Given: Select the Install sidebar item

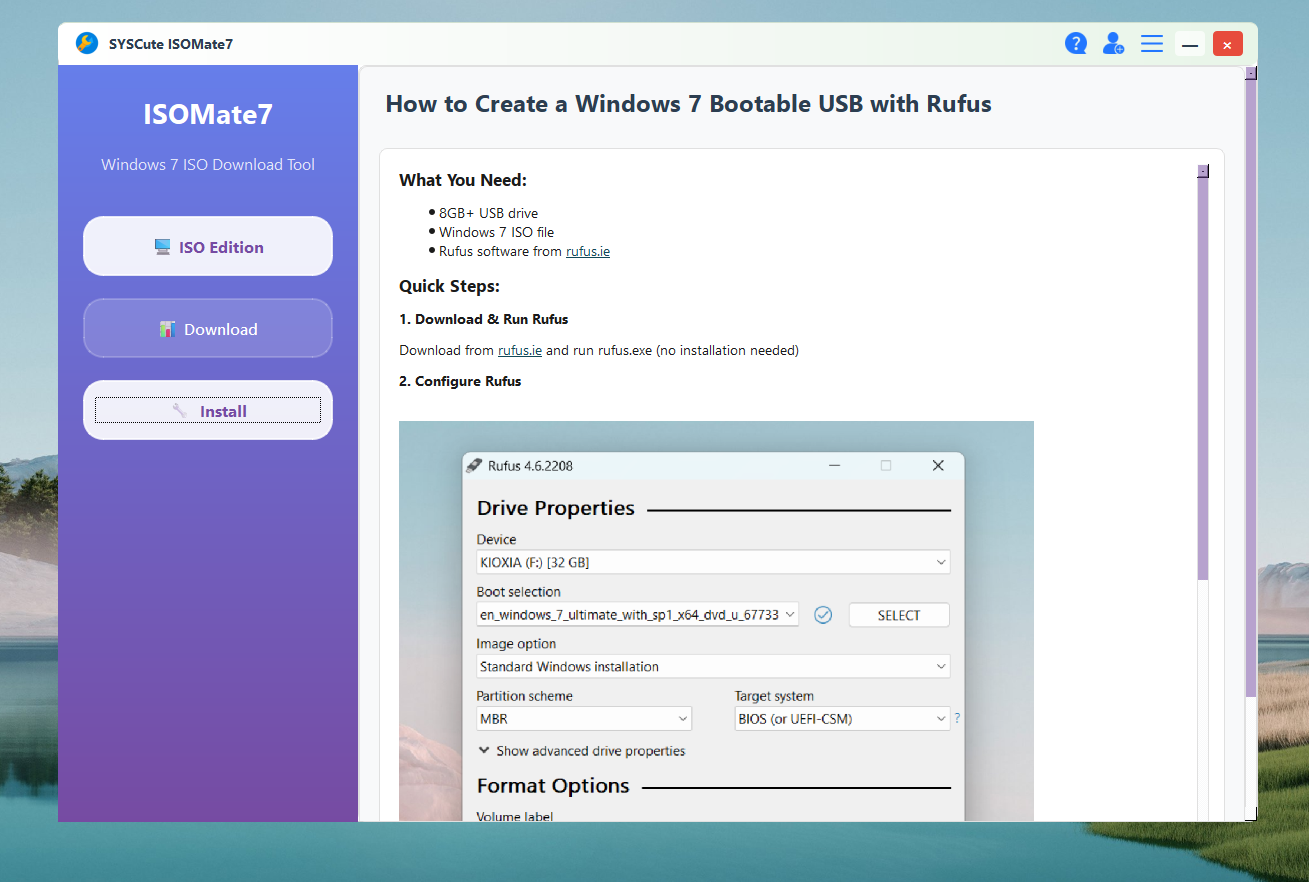Looking at the screenshot, I should [208, 411].
